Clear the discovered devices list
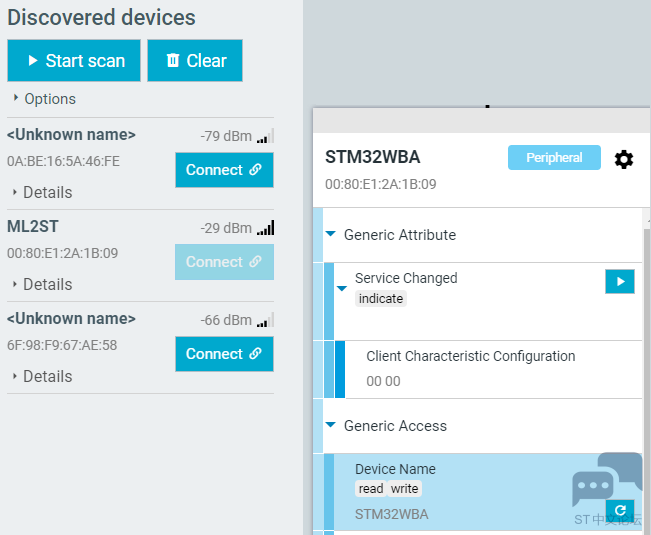Image resolution: width=651 pixels, height=535 pixels. [x=195, y=61]
